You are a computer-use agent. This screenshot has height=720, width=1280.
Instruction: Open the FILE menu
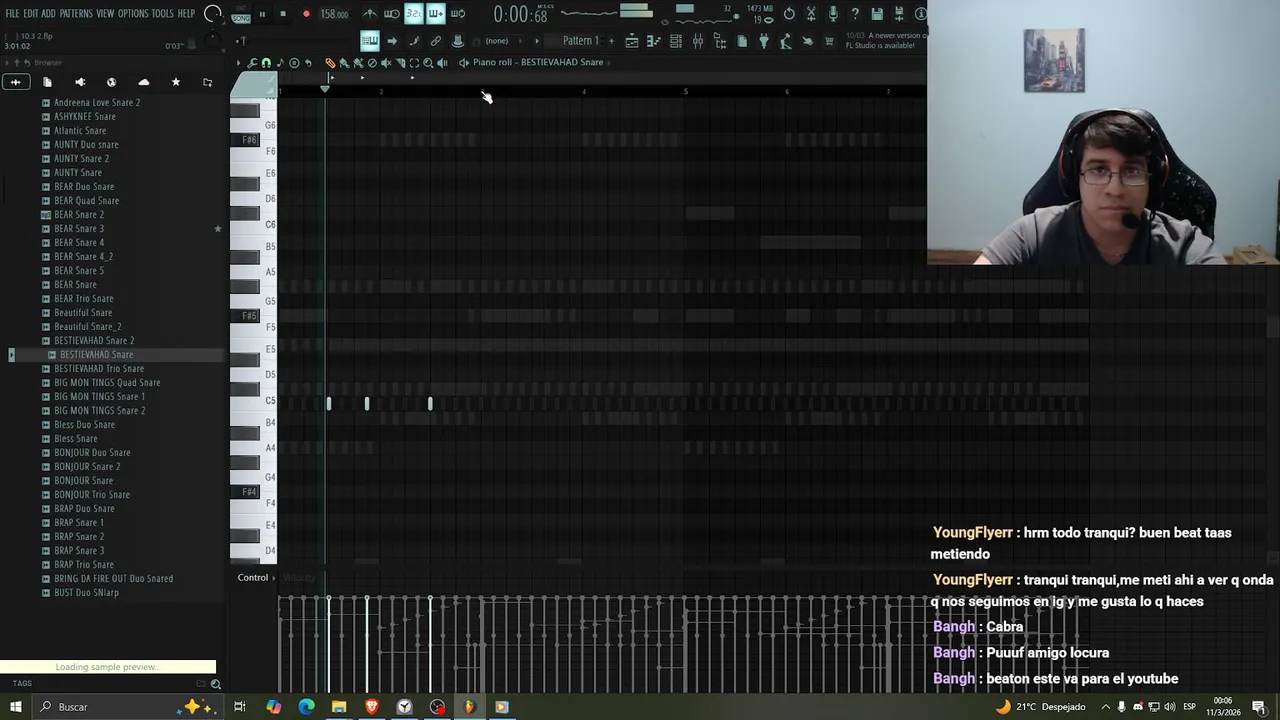point(12,14)
